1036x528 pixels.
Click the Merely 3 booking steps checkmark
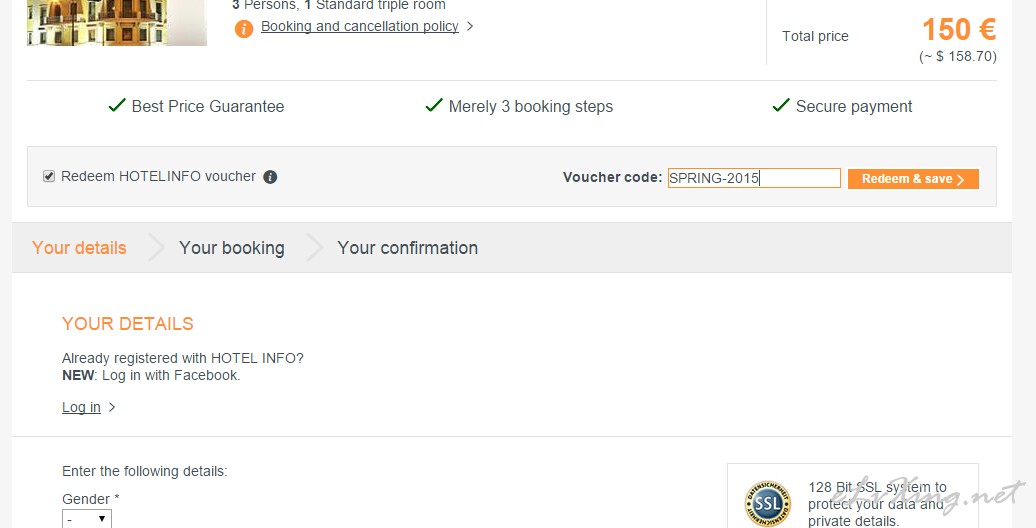[x=434, y=105]
